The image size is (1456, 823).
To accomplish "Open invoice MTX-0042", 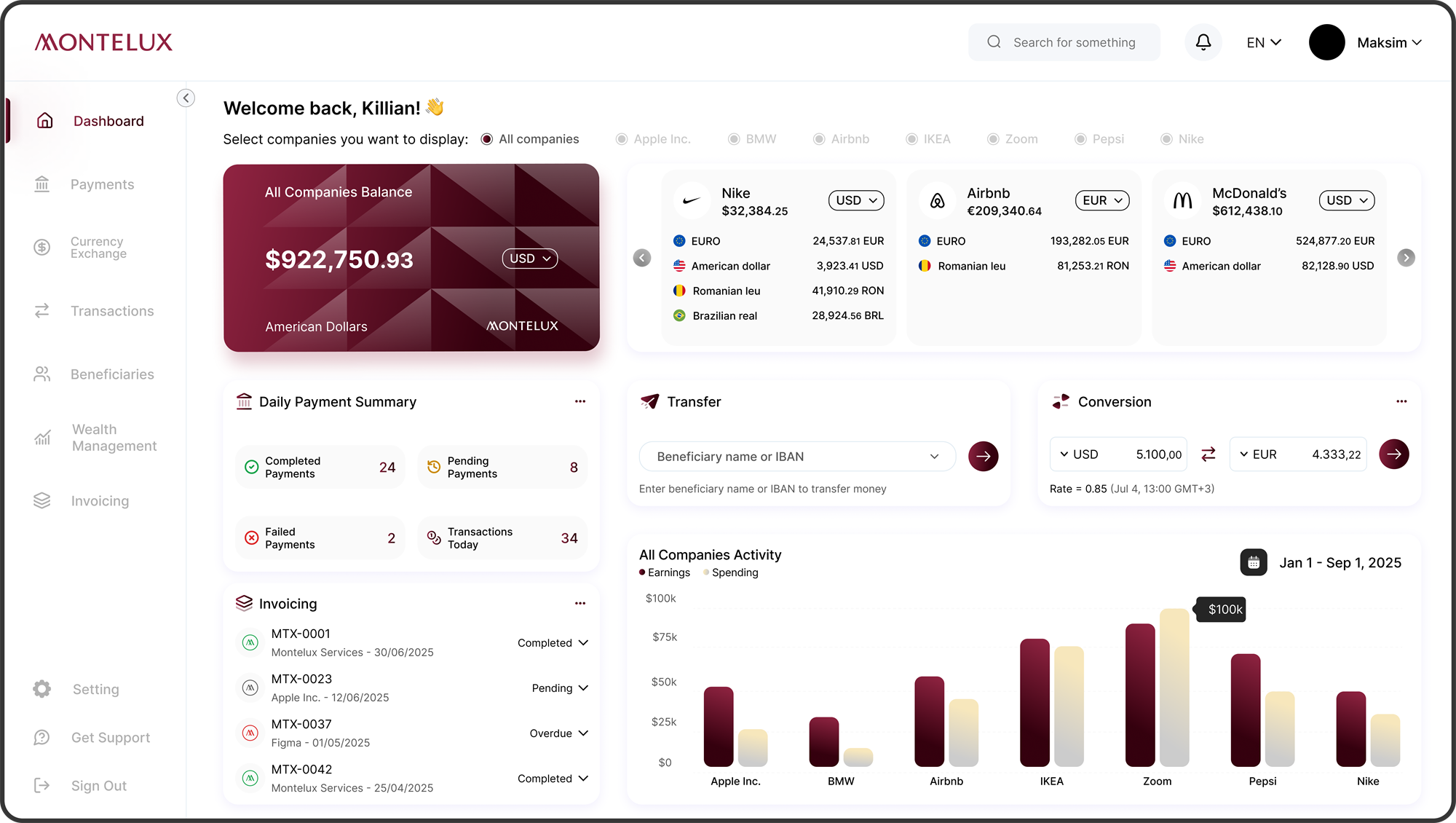I will tap(352, 778).
